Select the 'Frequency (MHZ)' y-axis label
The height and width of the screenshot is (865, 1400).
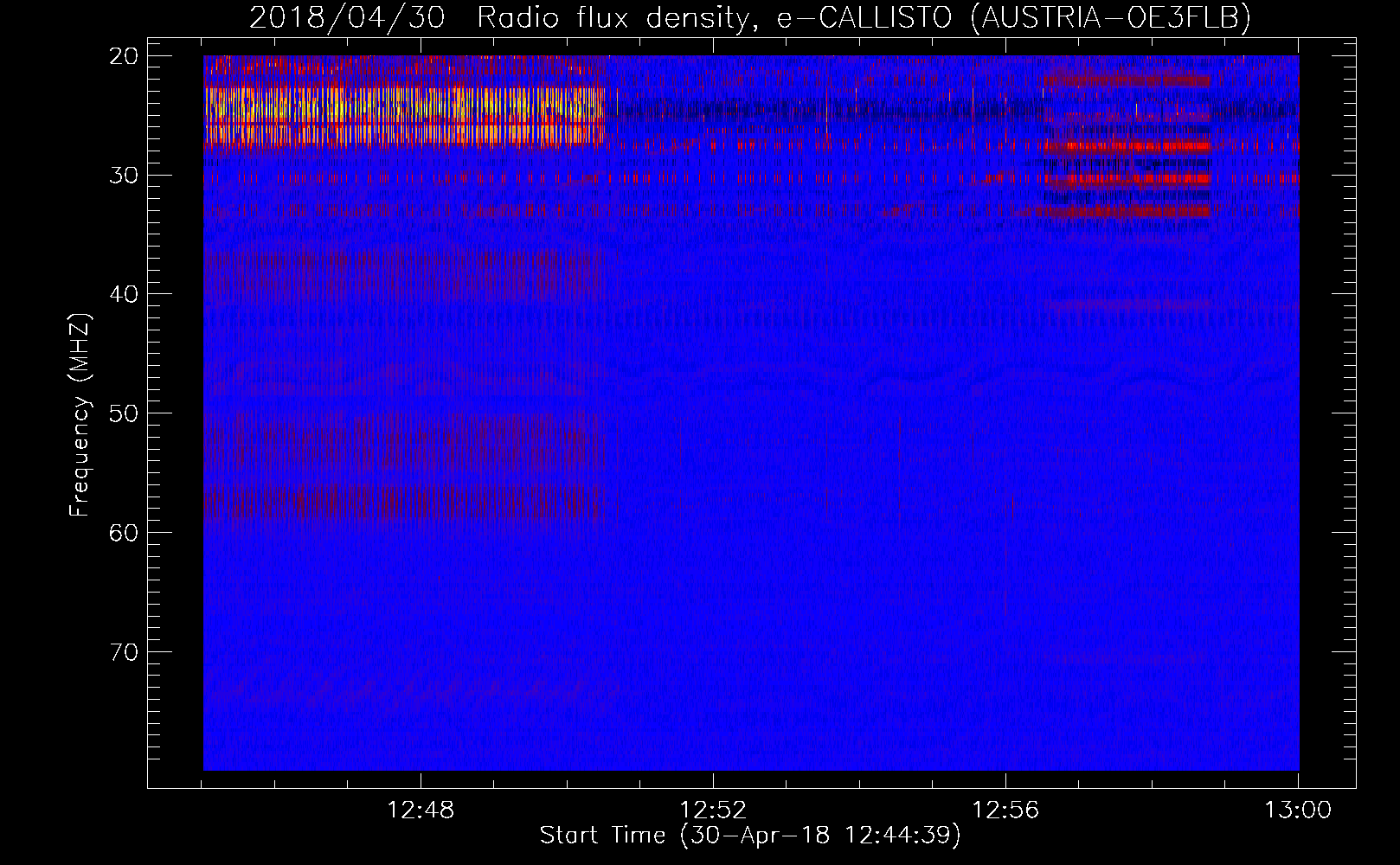[79, 415]
